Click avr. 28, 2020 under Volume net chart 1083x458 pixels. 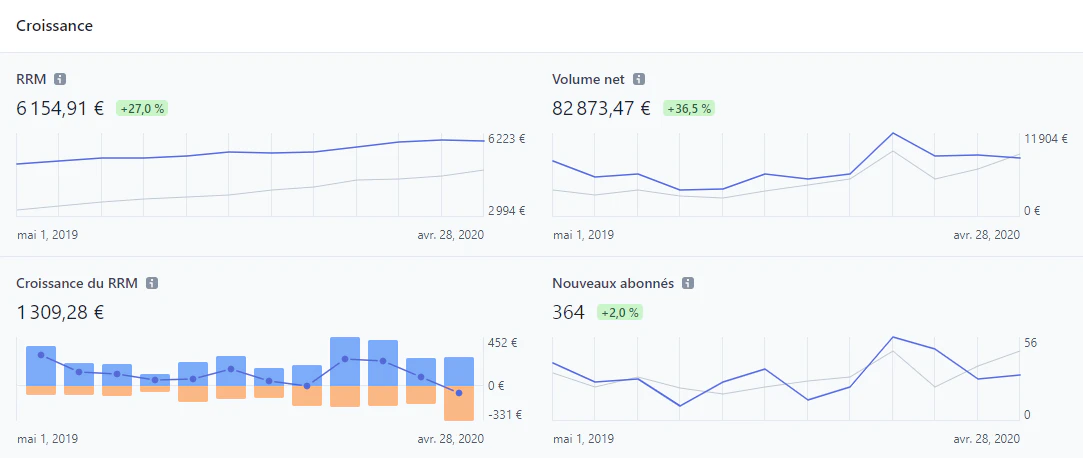[986, 235]
